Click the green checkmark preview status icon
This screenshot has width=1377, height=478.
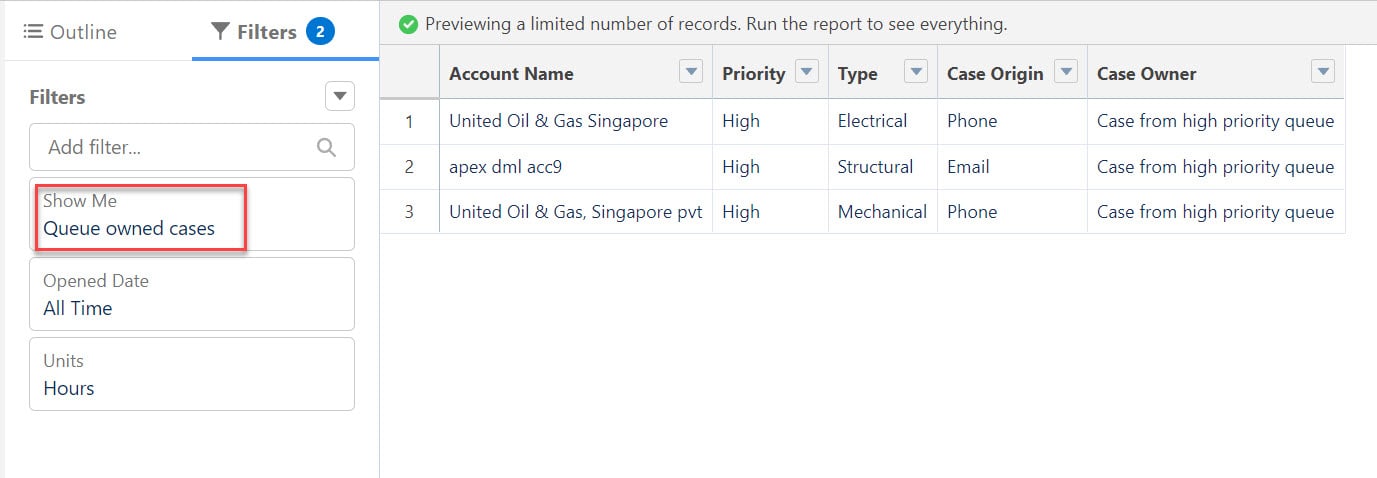click(x=408, y=24)
